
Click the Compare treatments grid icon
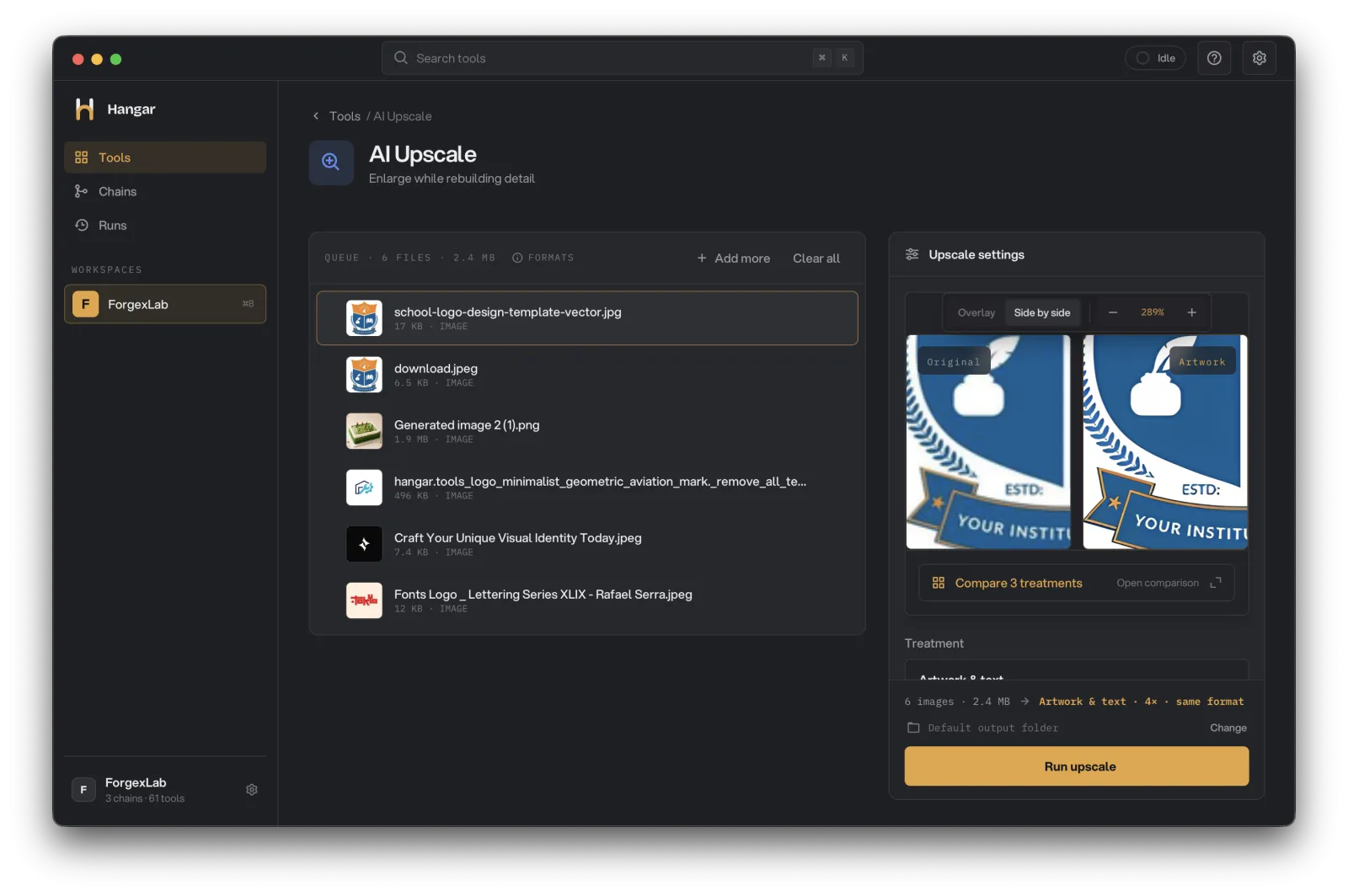[939, 583]
